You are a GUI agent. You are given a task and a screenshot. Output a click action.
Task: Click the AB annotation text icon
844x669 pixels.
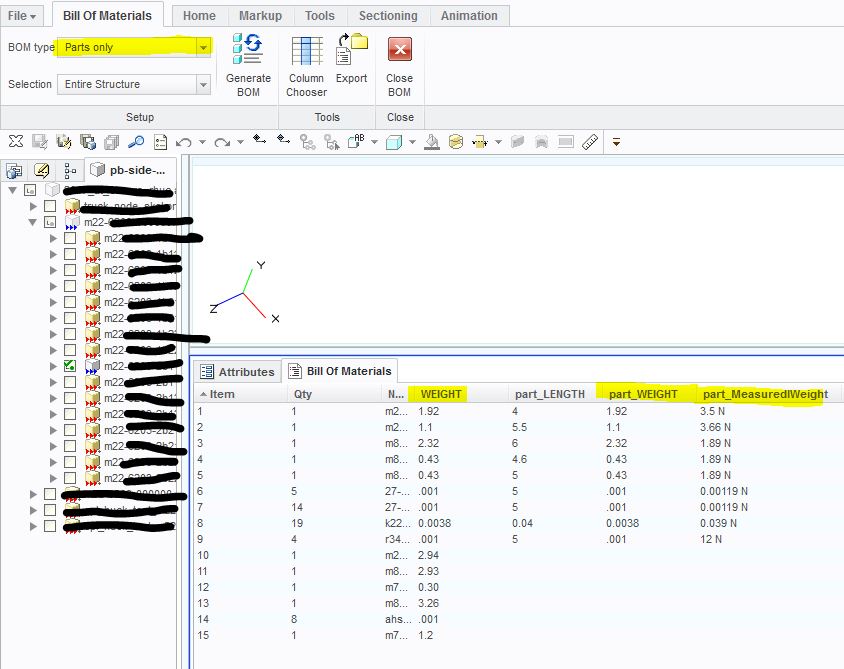point(356,141)
